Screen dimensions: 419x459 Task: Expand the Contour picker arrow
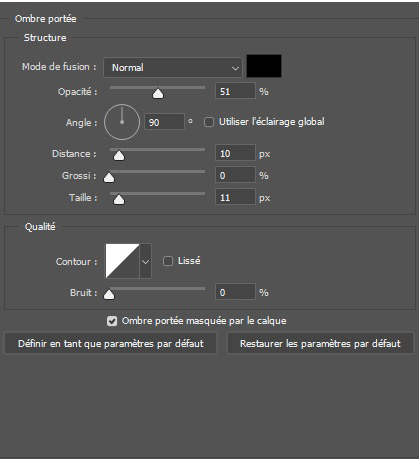coord(145,261)
